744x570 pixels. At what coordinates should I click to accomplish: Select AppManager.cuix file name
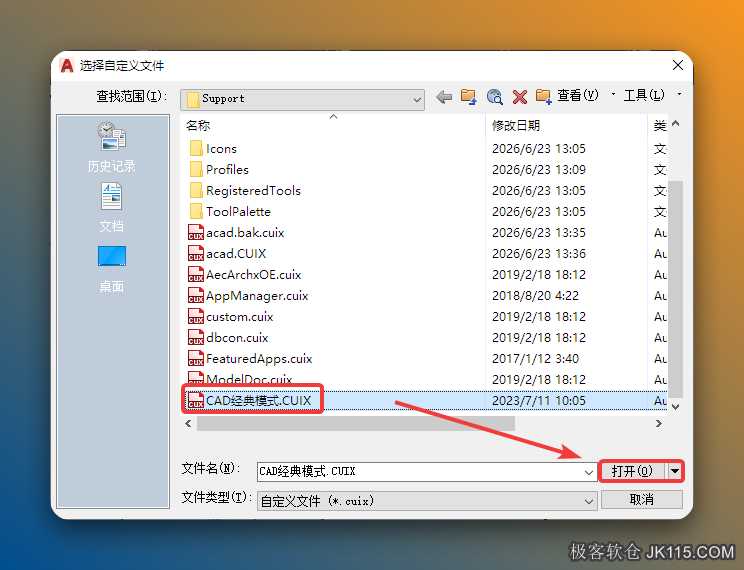pos(257,295)
